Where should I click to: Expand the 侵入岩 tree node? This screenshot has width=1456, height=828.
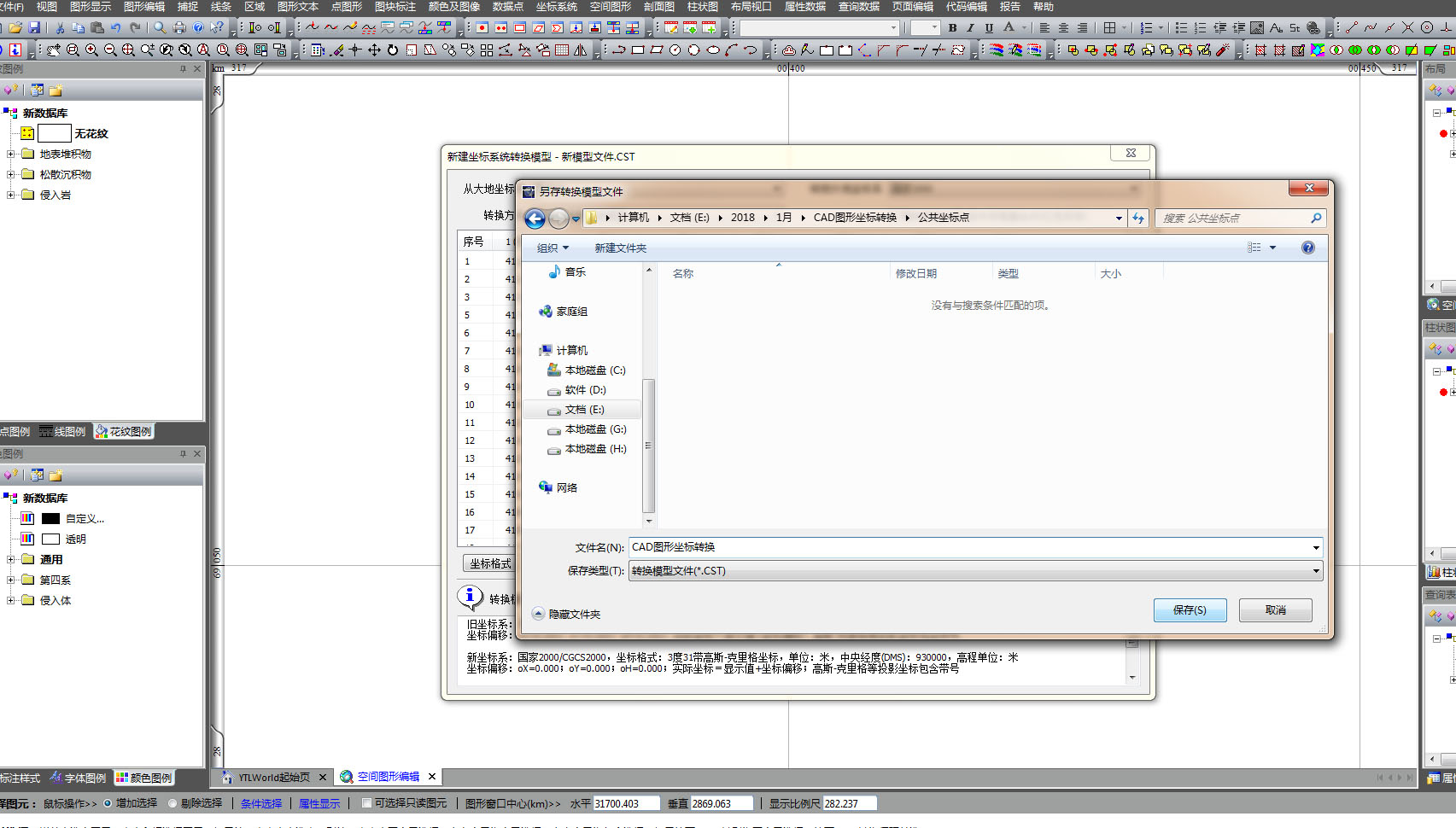(11, 195)
